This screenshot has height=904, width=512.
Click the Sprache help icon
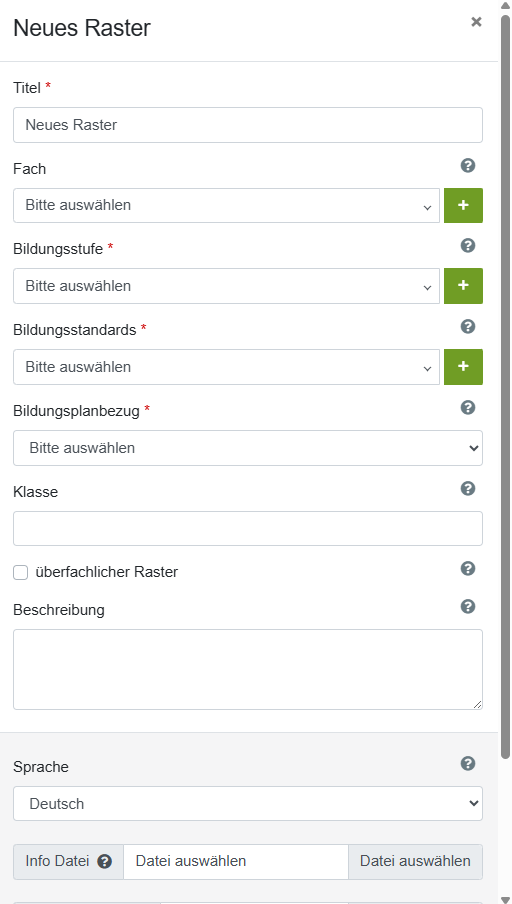coord(468,764)
